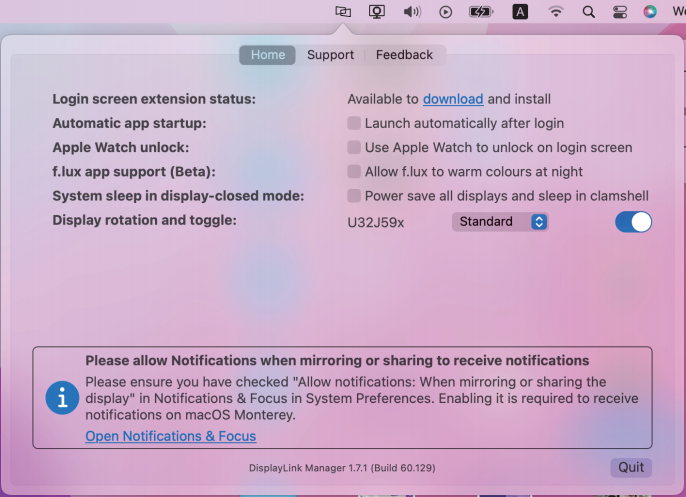
Task: Open the Standard rotation dropdown
Action: tap(500, 222)
